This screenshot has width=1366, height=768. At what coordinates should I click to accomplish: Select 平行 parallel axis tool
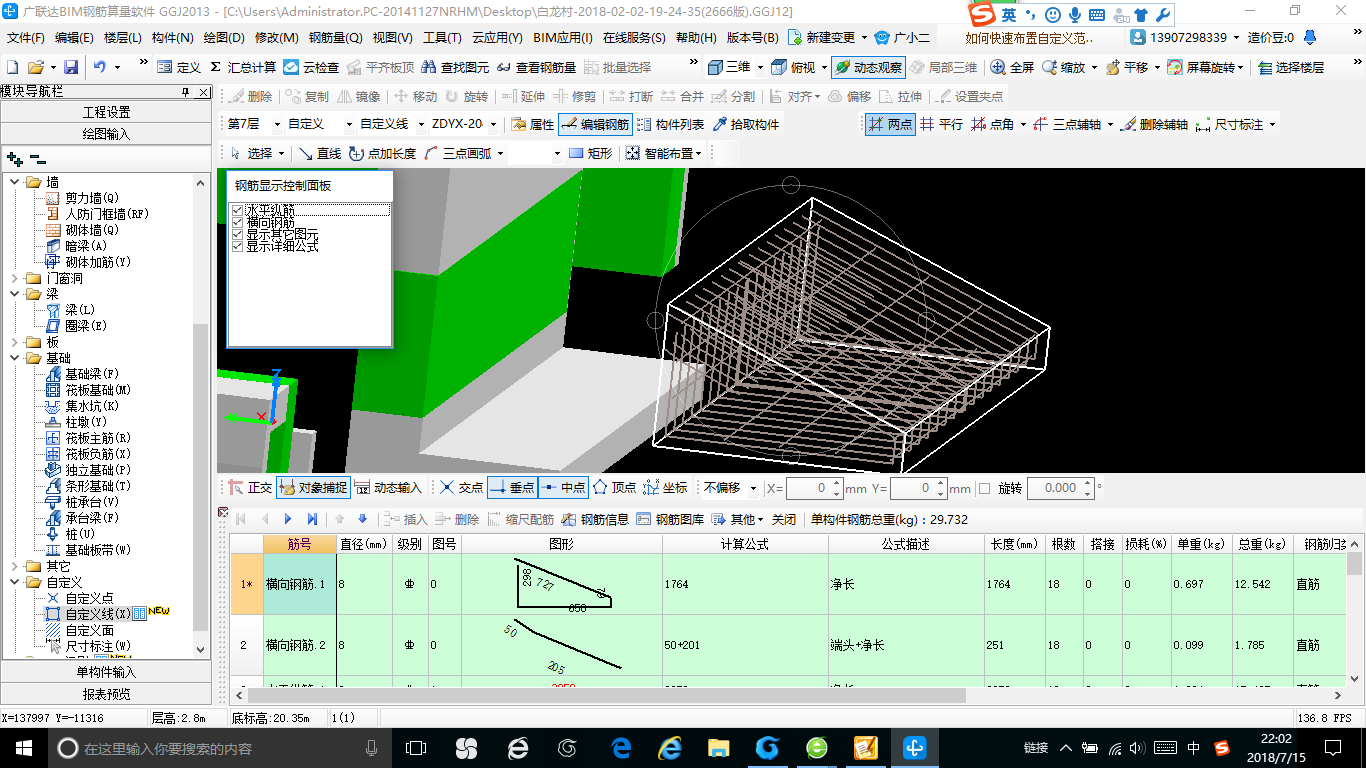pos(941,124)
